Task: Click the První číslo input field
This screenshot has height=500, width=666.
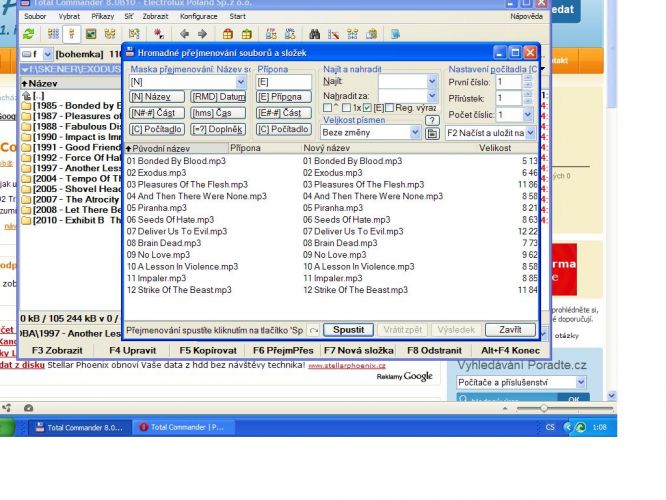Action: point(509,82)
